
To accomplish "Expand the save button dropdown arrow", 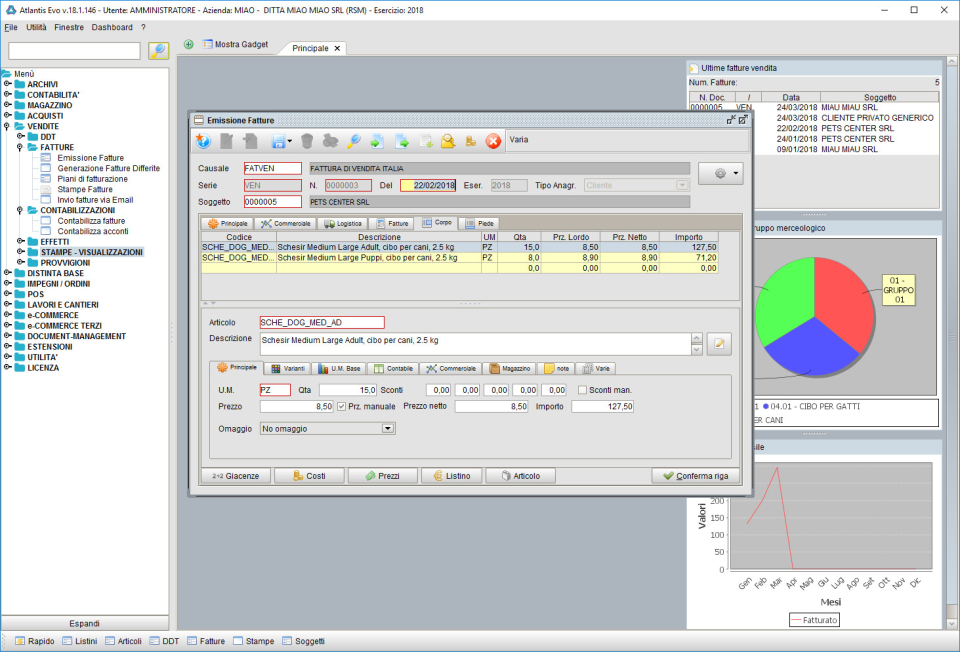I will (x=289, y=141).
